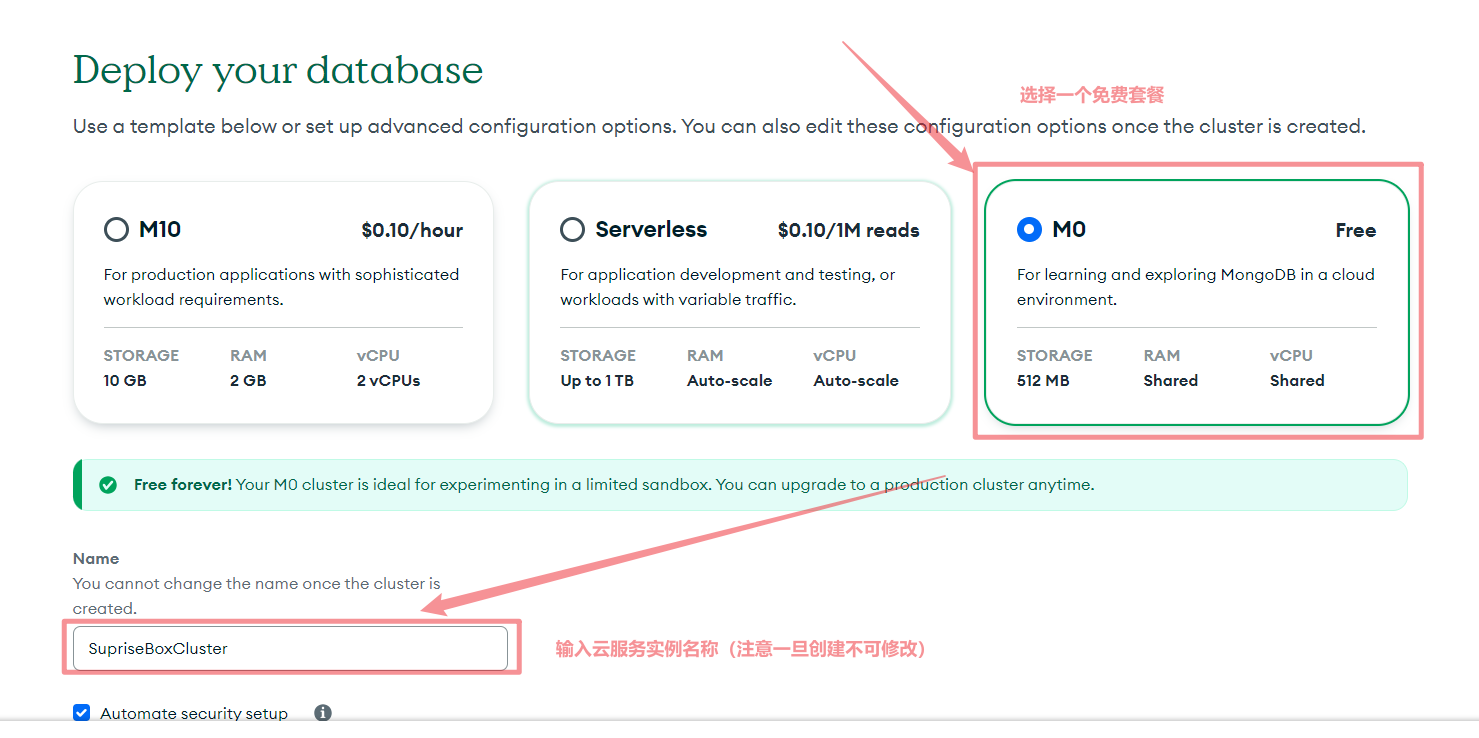Select the Serverless radio button

(572, 230)
